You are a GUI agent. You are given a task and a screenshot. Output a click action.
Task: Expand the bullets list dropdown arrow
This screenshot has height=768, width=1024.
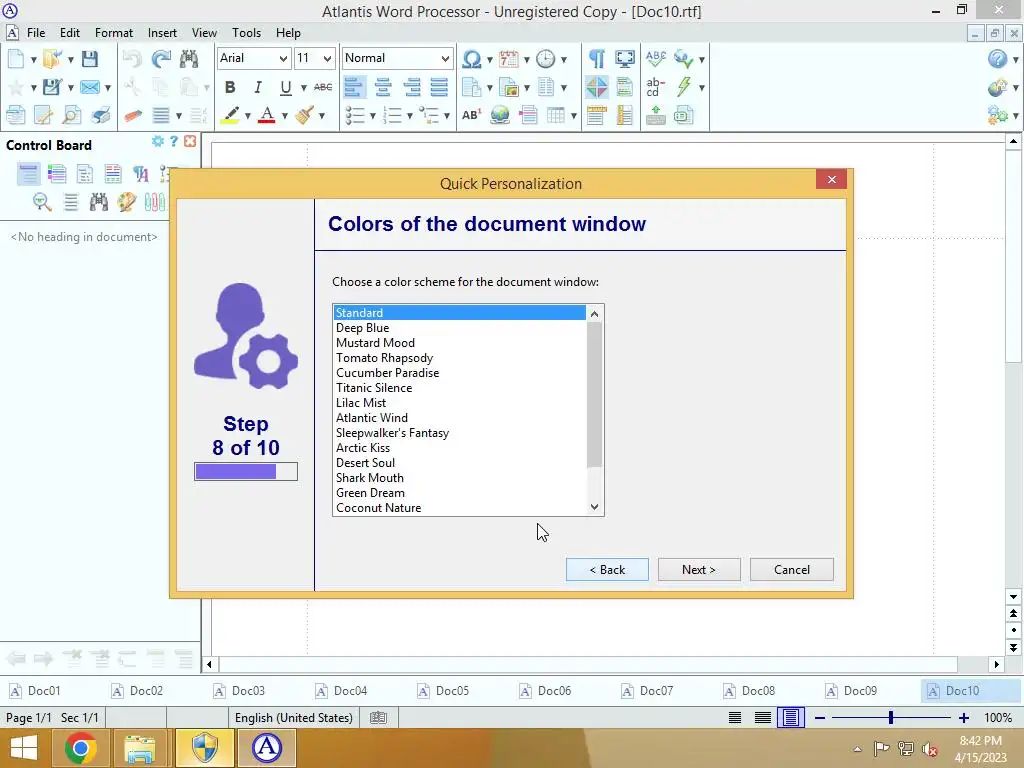[373, 116]
